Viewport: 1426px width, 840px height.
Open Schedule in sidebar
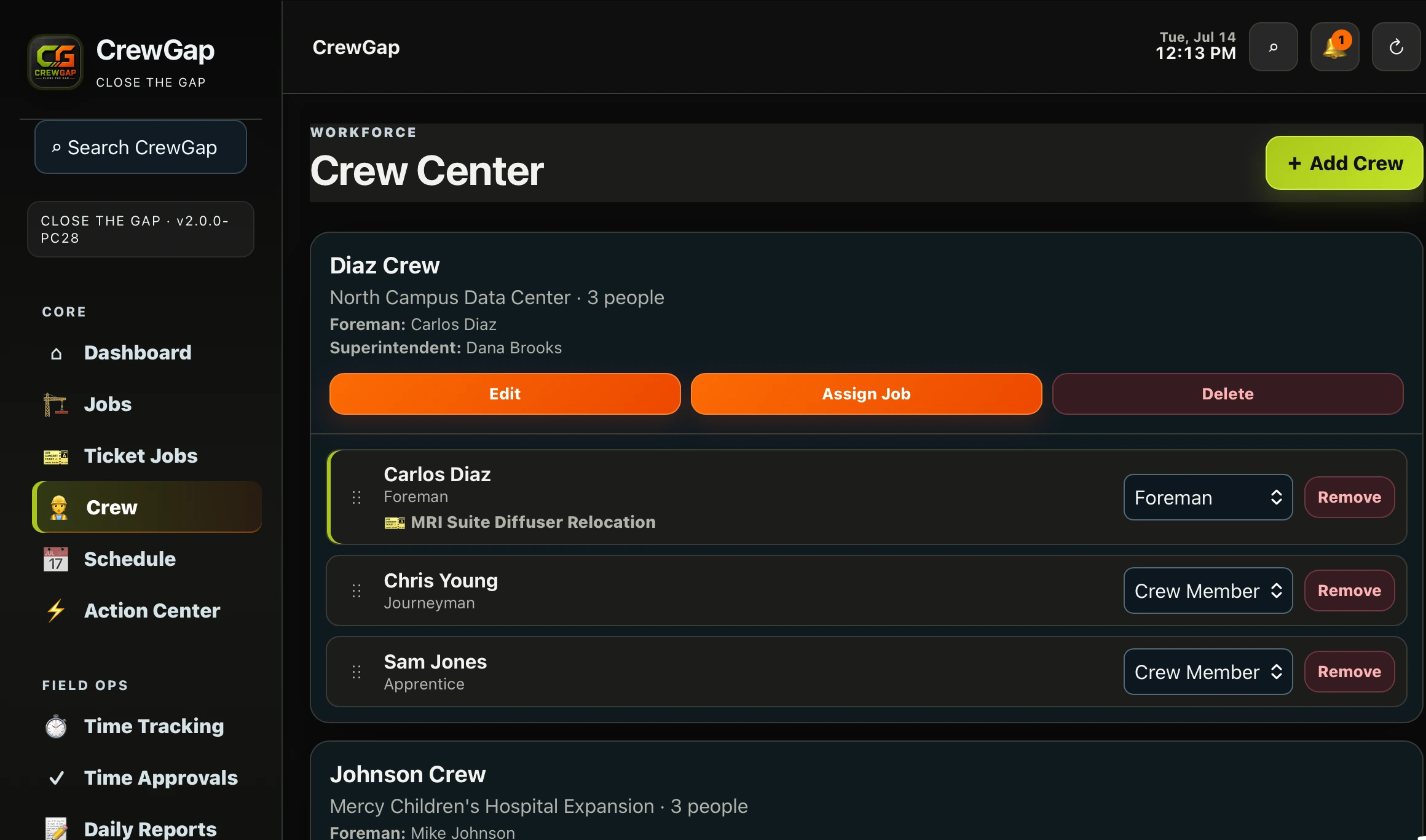point(147,559)
